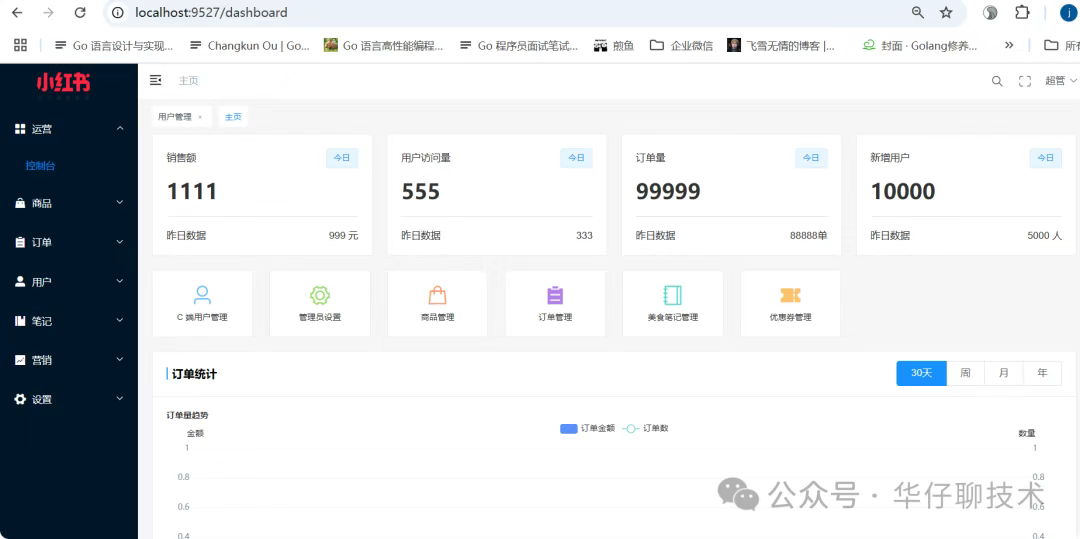The image size is (1080, 539).
Task: Open the 封面 · Golang修养 bookmark
Action: 920,45
